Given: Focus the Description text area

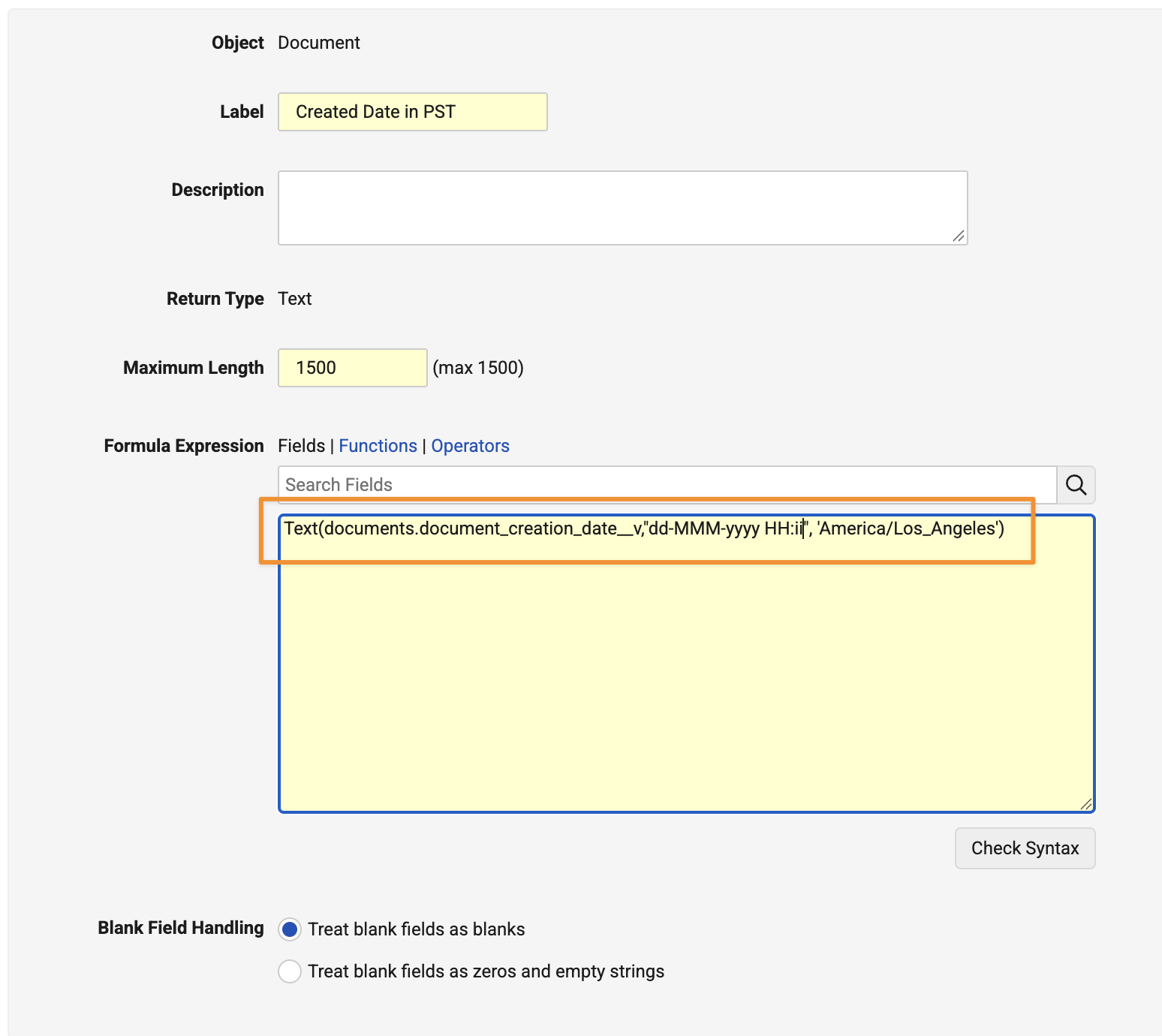Looking at the screenshot, I should (x=622, y=208).
